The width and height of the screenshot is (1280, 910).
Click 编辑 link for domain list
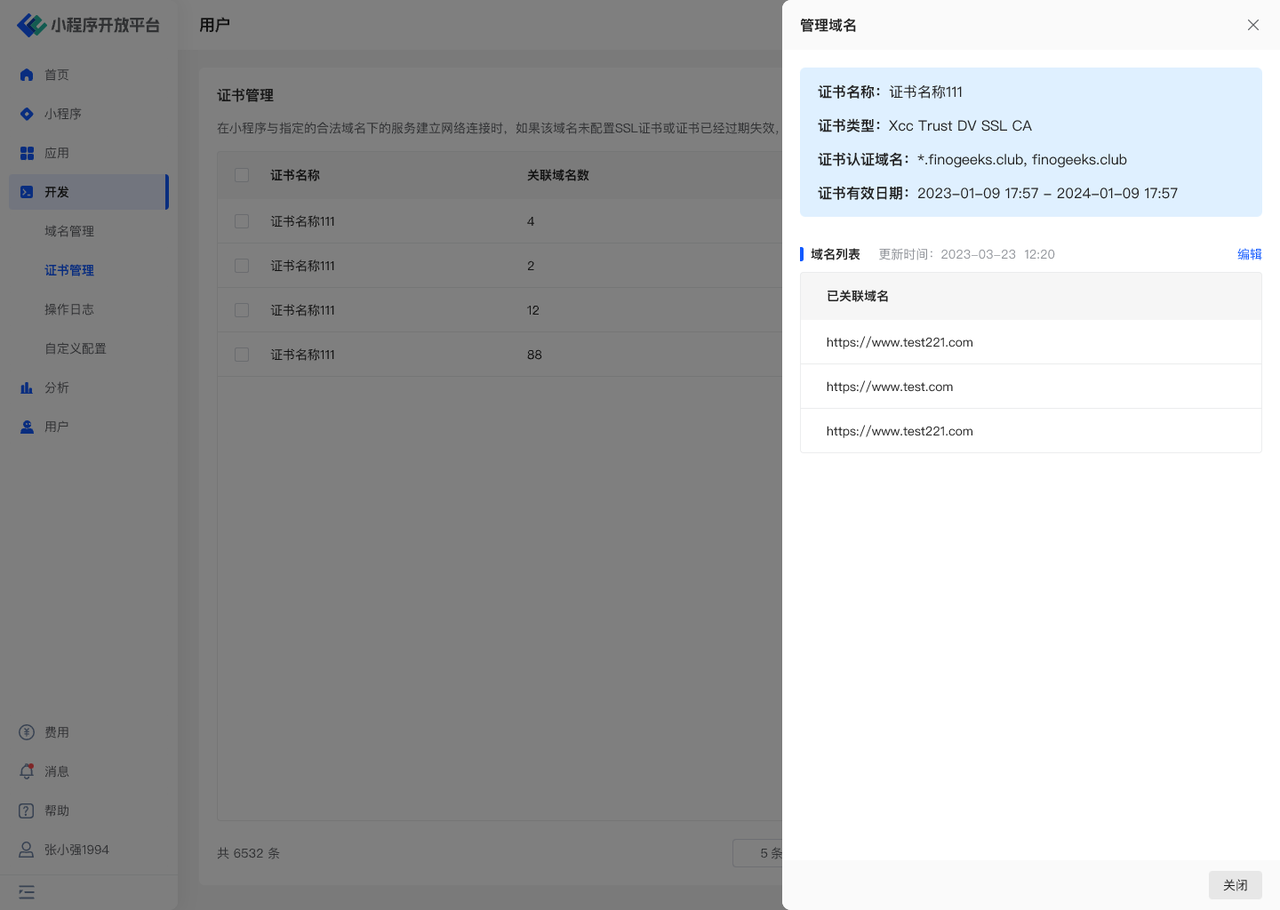click(x=1249, y=254)
